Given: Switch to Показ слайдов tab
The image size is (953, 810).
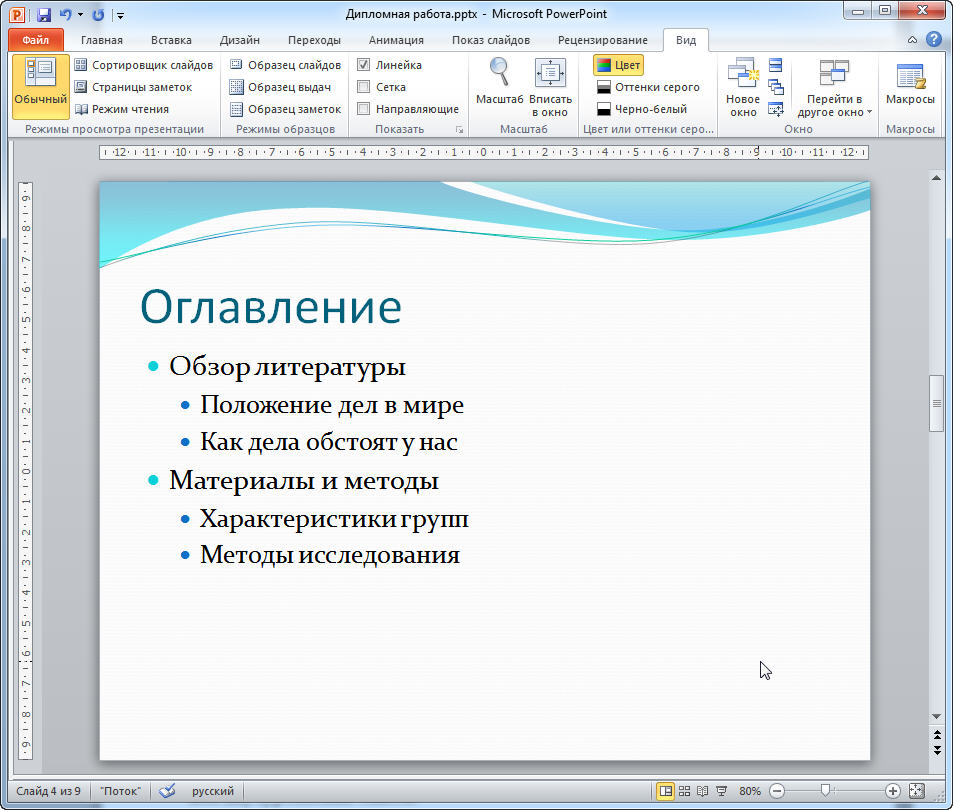Looking at the screenshot, I should [x=490, y=40].
